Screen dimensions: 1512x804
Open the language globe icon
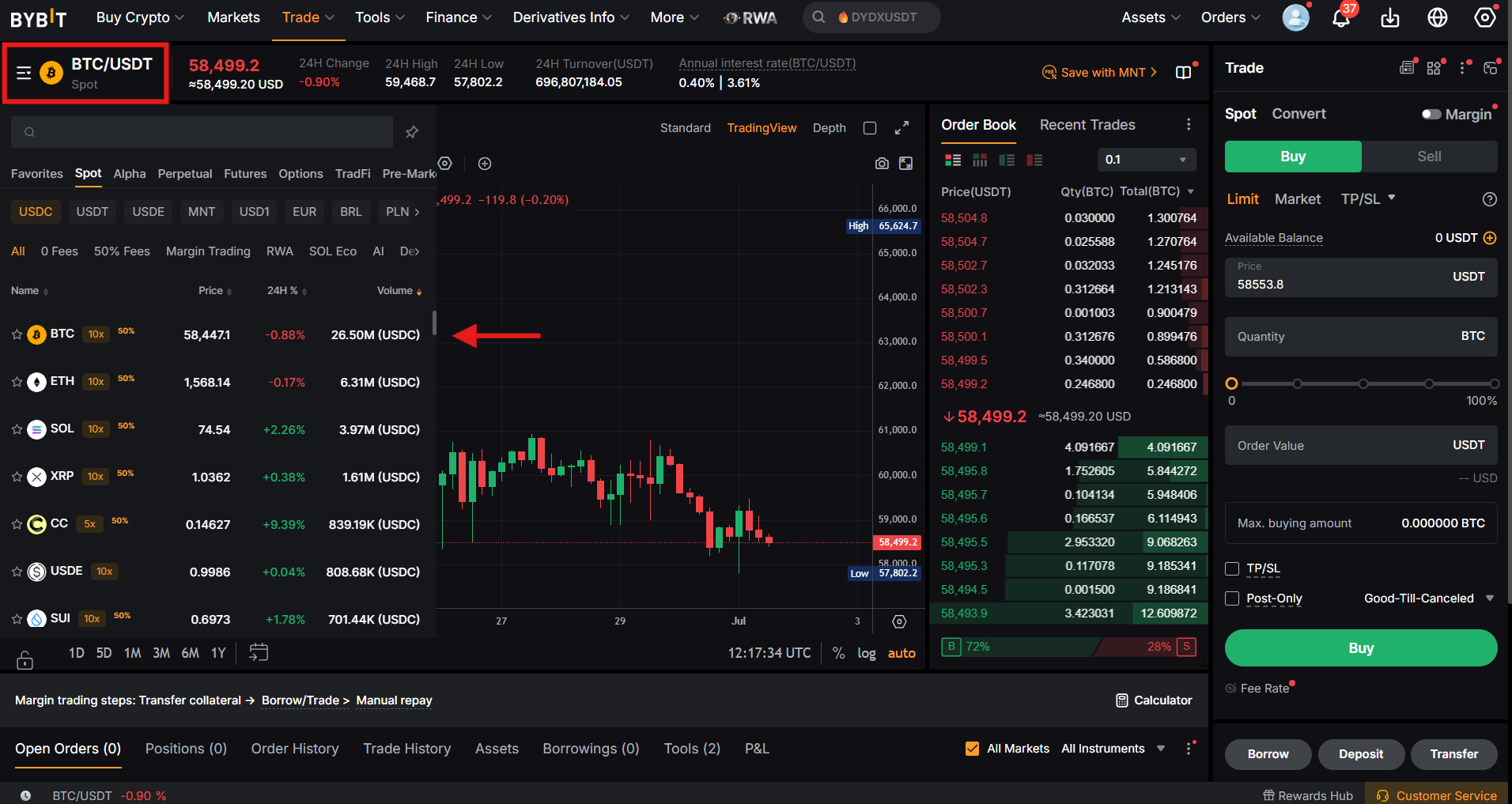[1438, 17]
